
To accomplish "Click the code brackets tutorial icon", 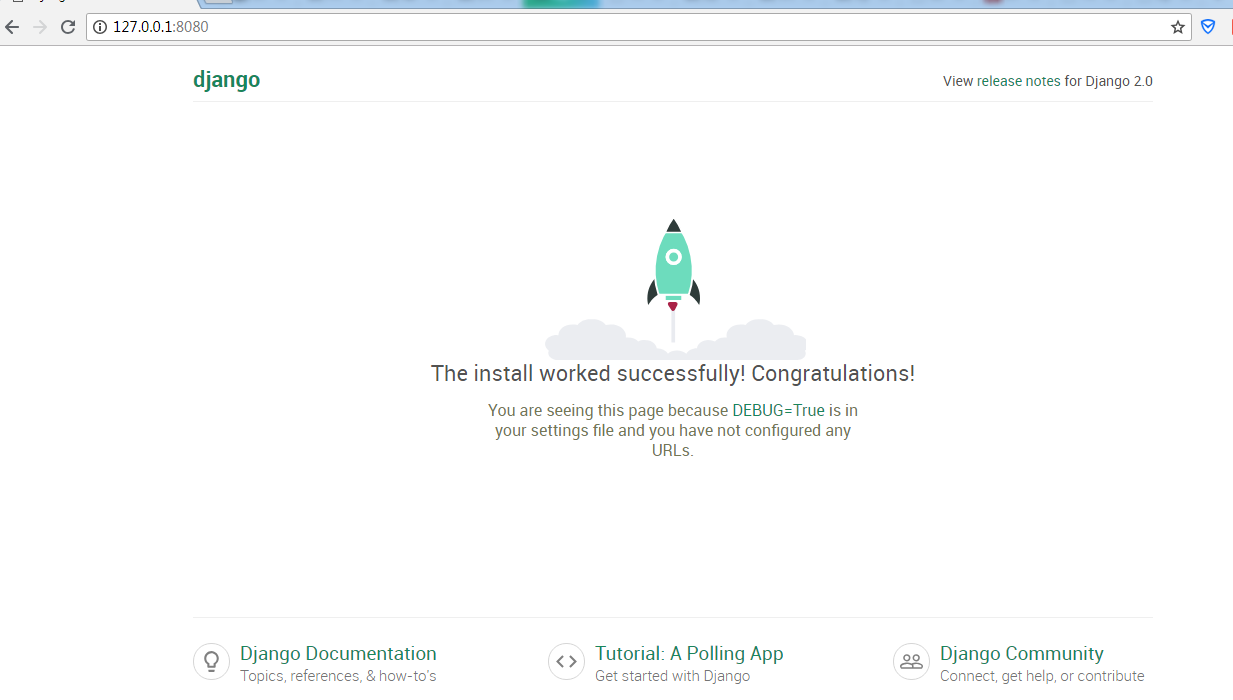I will tap(566, 661).
